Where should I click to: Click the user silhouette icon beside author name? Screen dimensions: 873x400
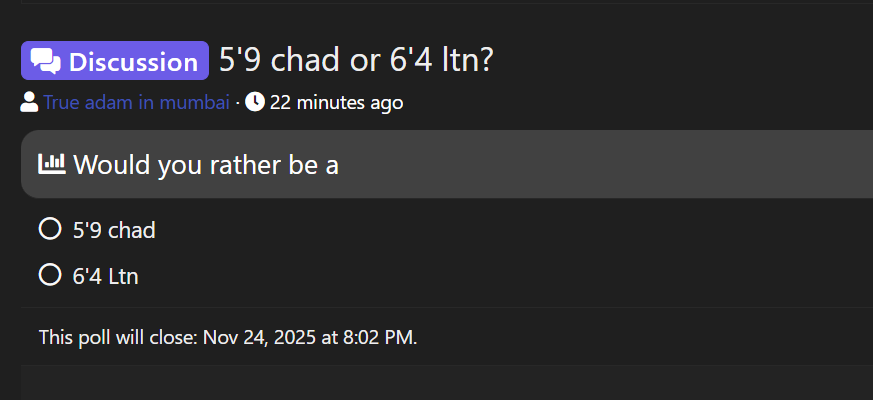pos(30,102)
